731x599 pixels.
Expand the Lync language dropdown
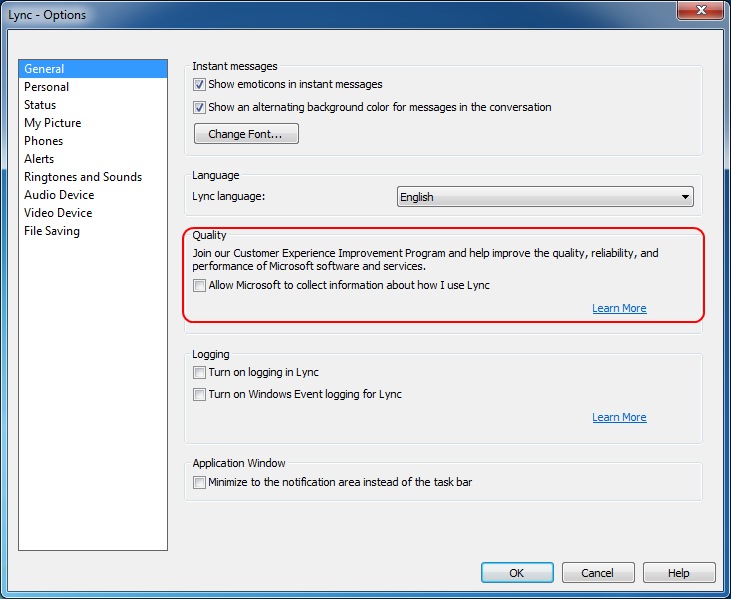[545, 197]
